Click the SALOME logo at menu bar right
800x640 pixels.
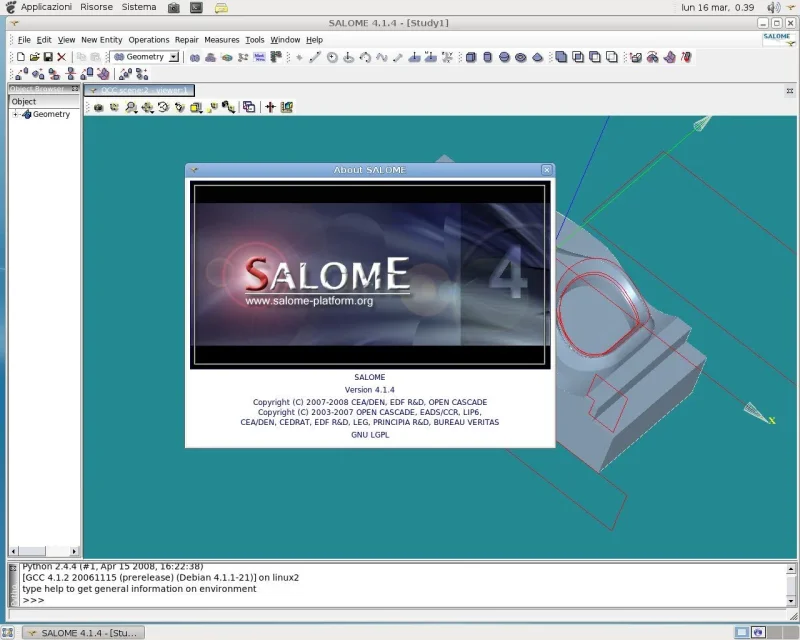tap(779, 39)
